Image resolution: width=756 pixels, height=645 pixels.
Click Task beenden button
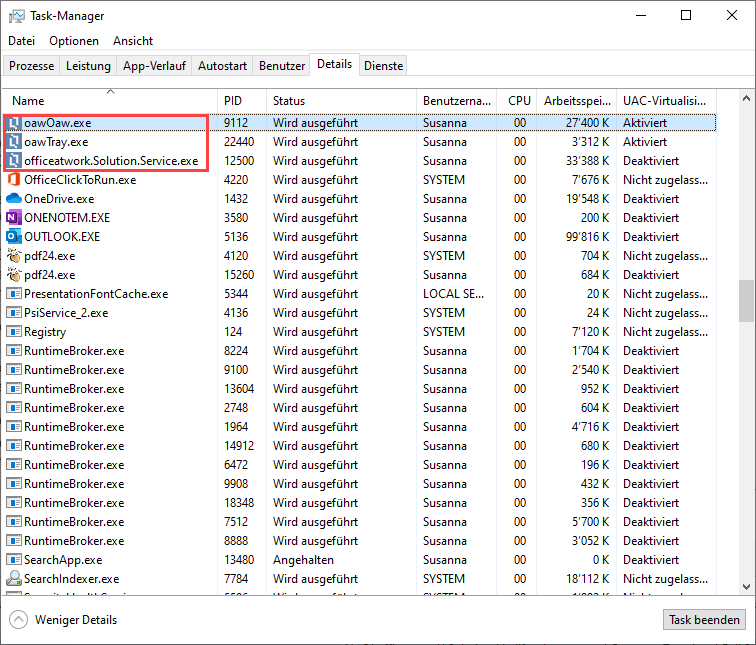(x=704, y=619)
